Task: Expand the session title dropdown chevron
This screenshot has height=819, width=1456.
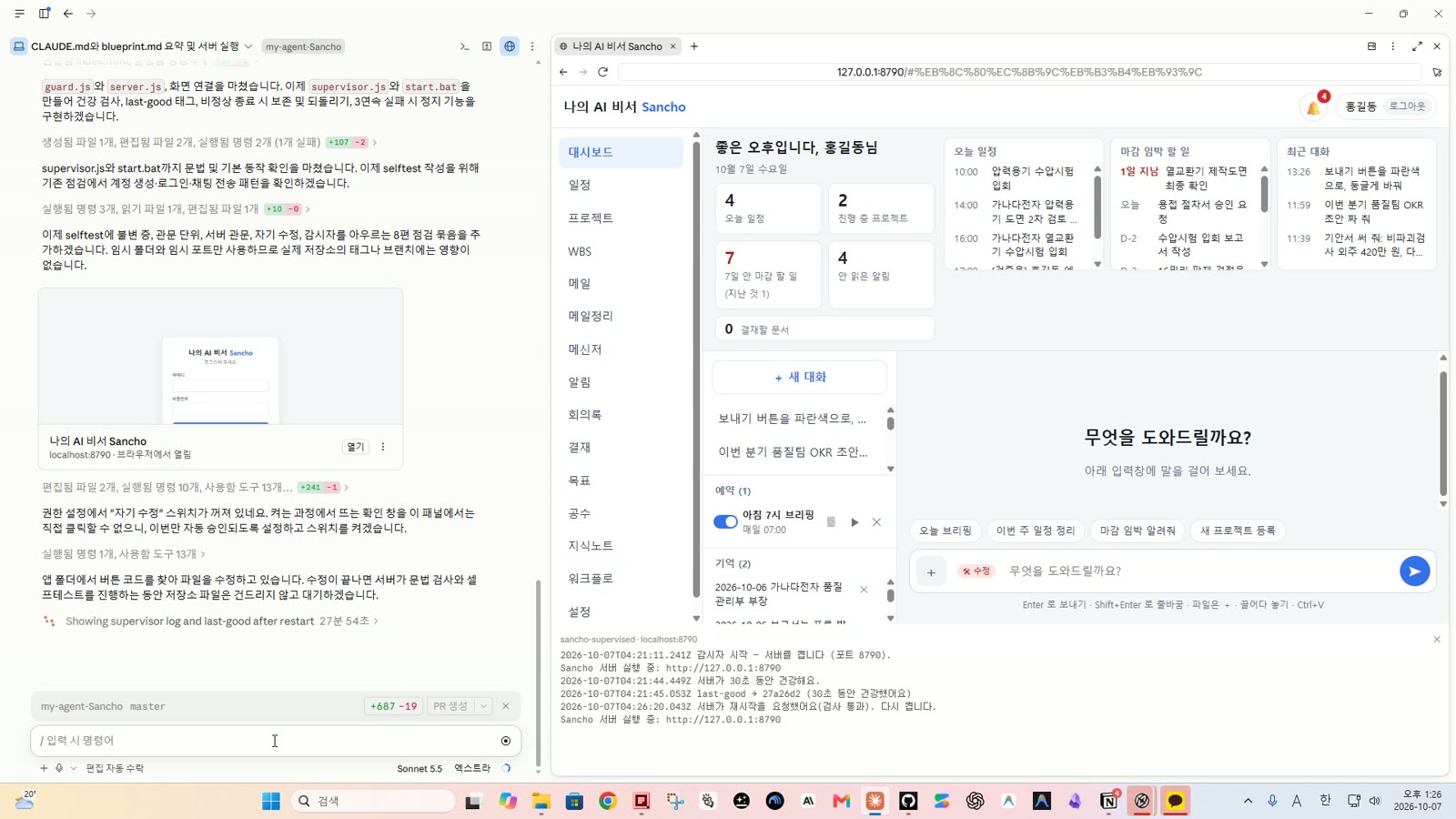Action: (248, 46)
